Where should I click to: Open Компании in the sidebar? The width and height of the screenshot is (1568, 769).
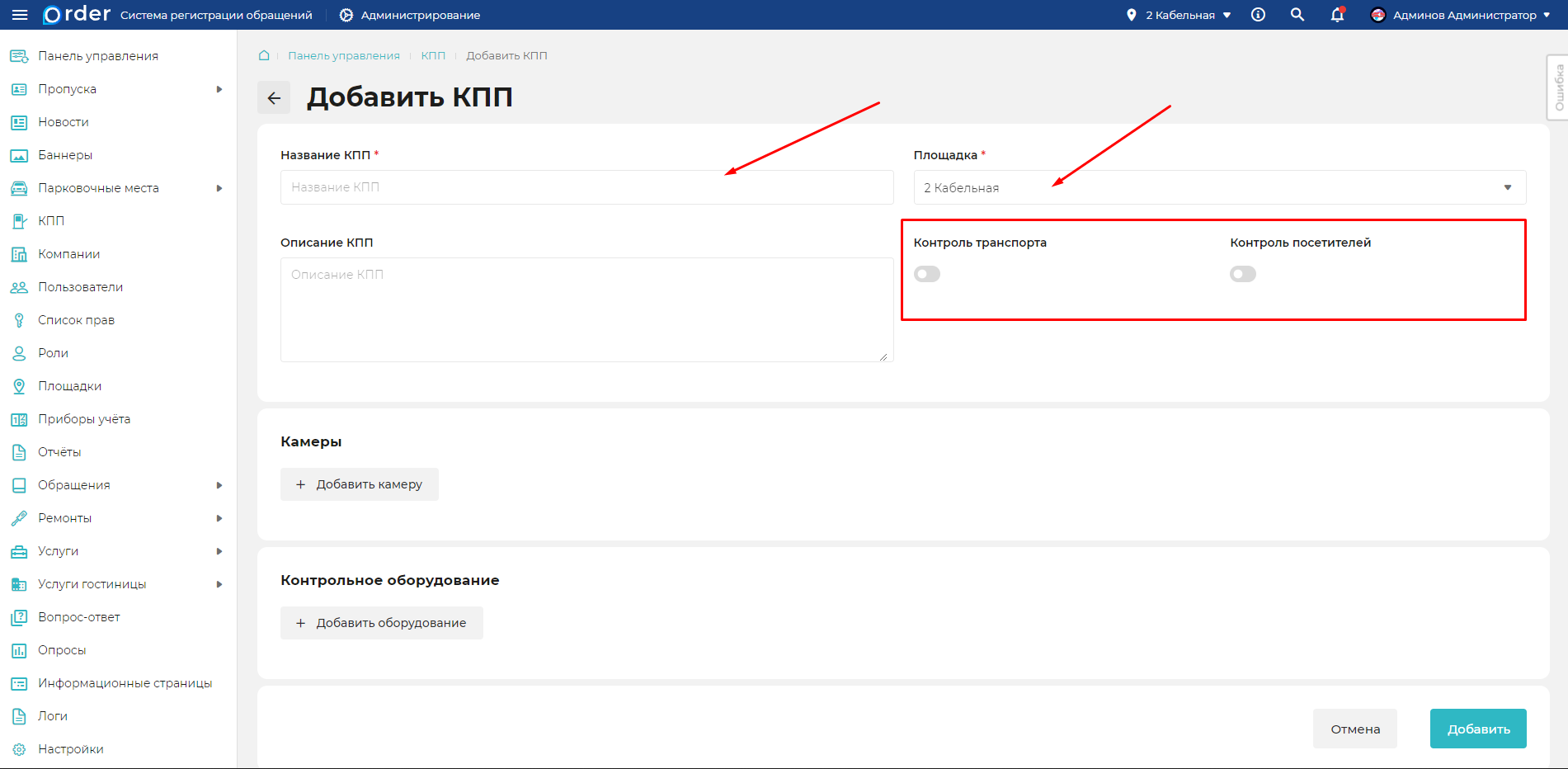click(x=68, y=254)
